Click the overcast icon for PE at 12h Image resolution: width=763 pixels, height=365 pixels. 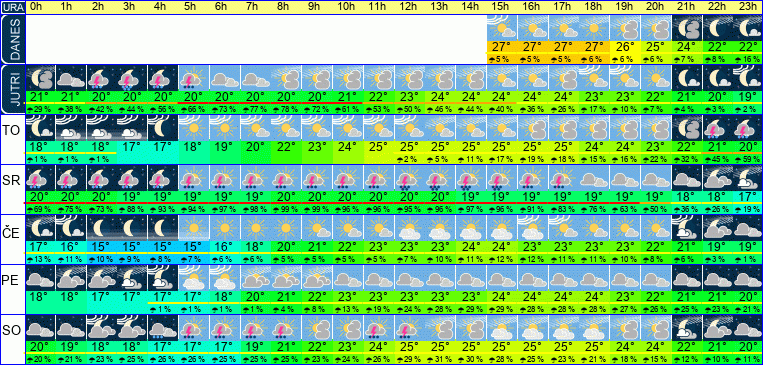[409, 278]
